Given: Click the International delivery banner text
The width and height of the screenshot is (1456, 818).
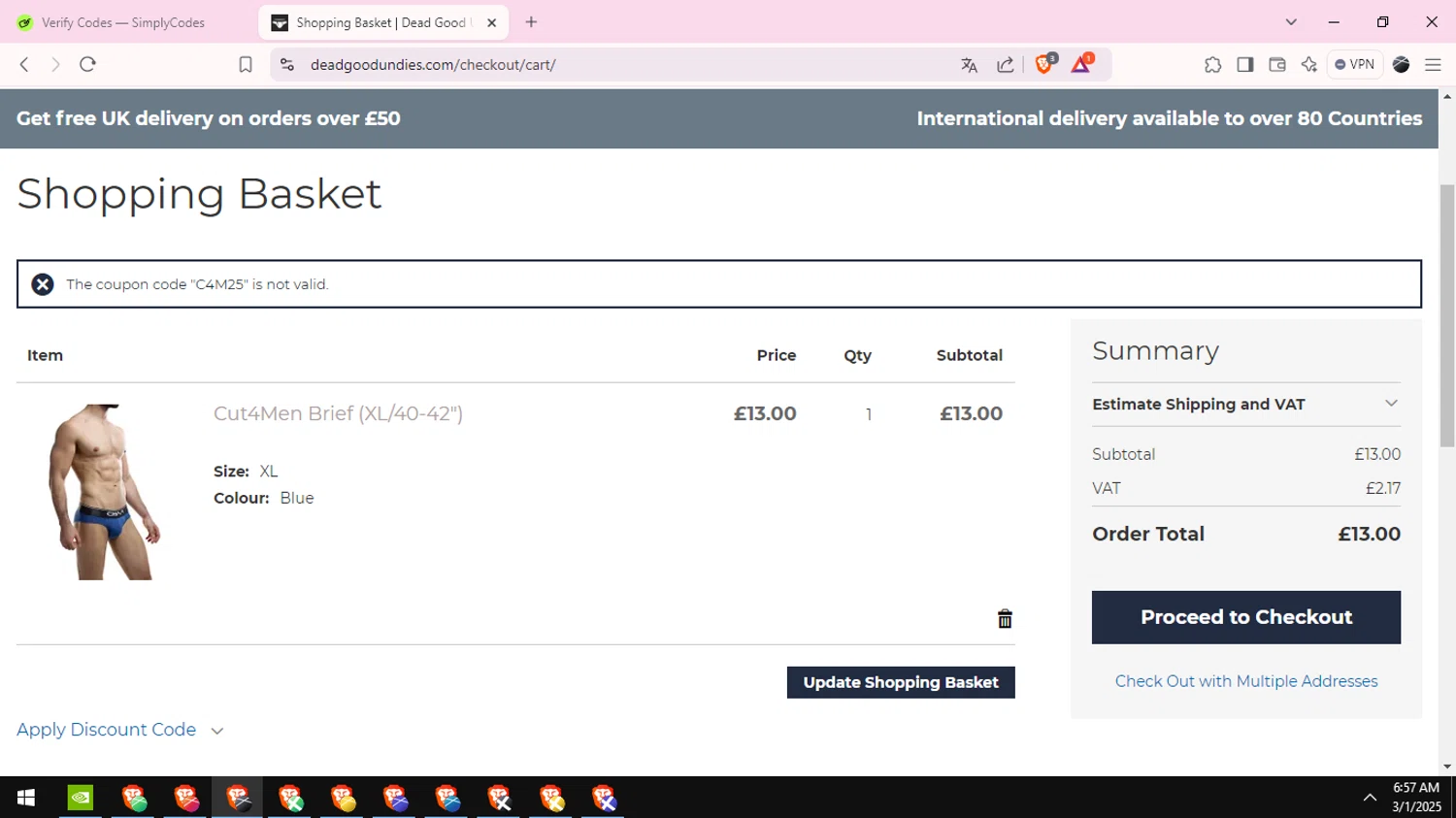Looking at the screenshot, I should pos(1170,118).
